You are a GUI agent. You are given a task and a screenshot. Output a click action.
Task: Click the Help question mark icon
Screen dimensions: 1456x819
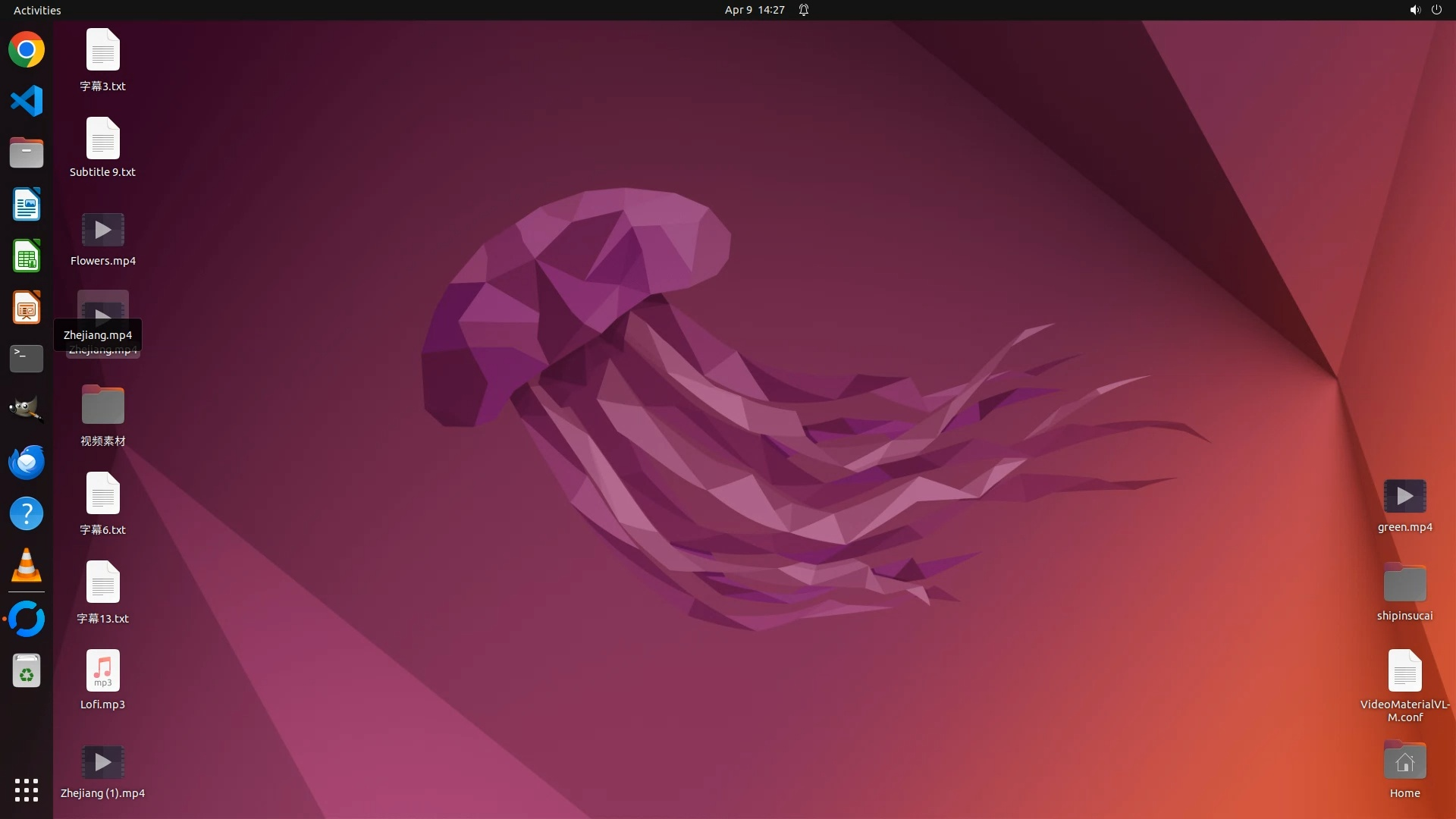[27, 513]
